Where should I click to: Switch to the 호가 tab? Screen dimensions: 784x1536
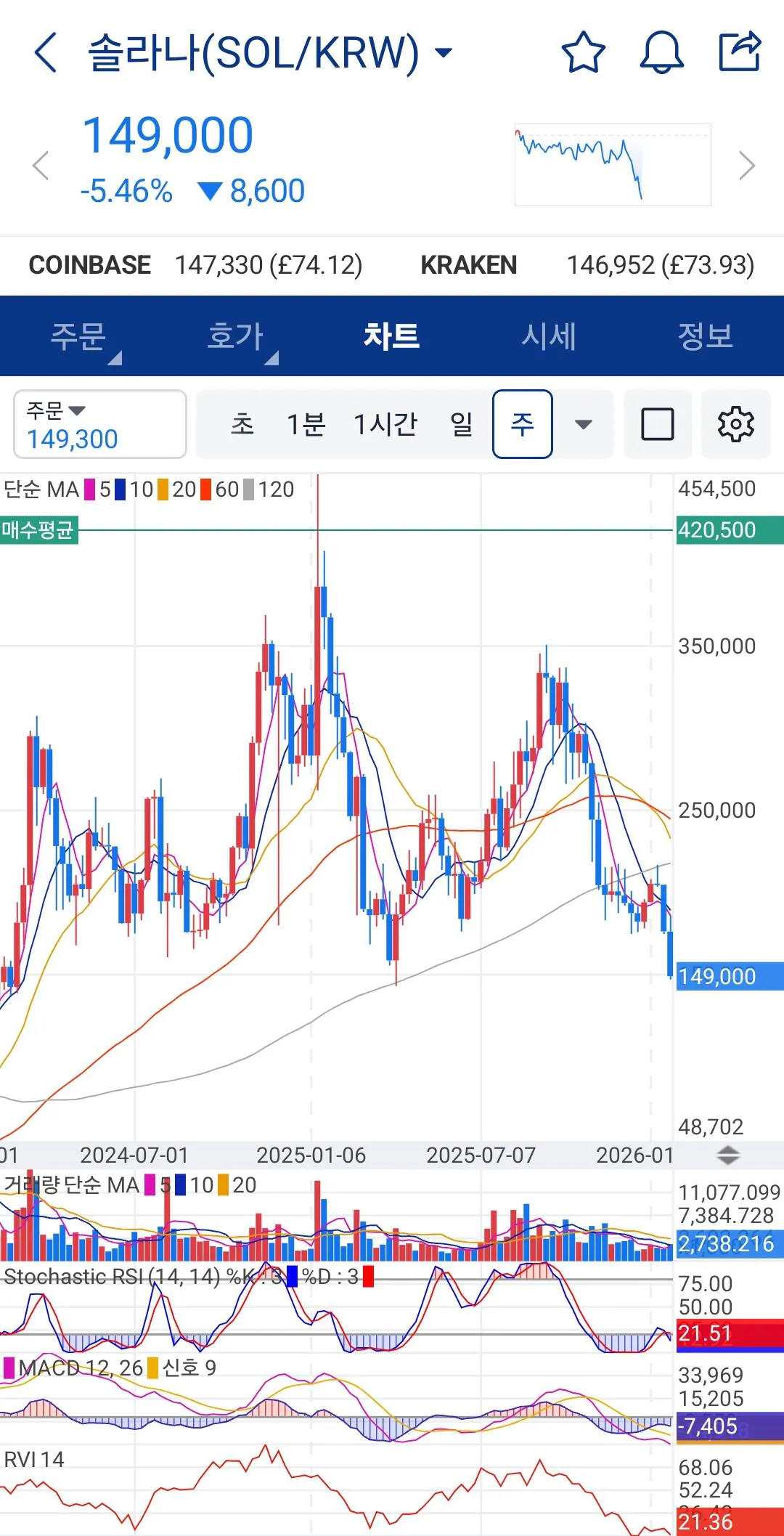[x=235, y=336]
